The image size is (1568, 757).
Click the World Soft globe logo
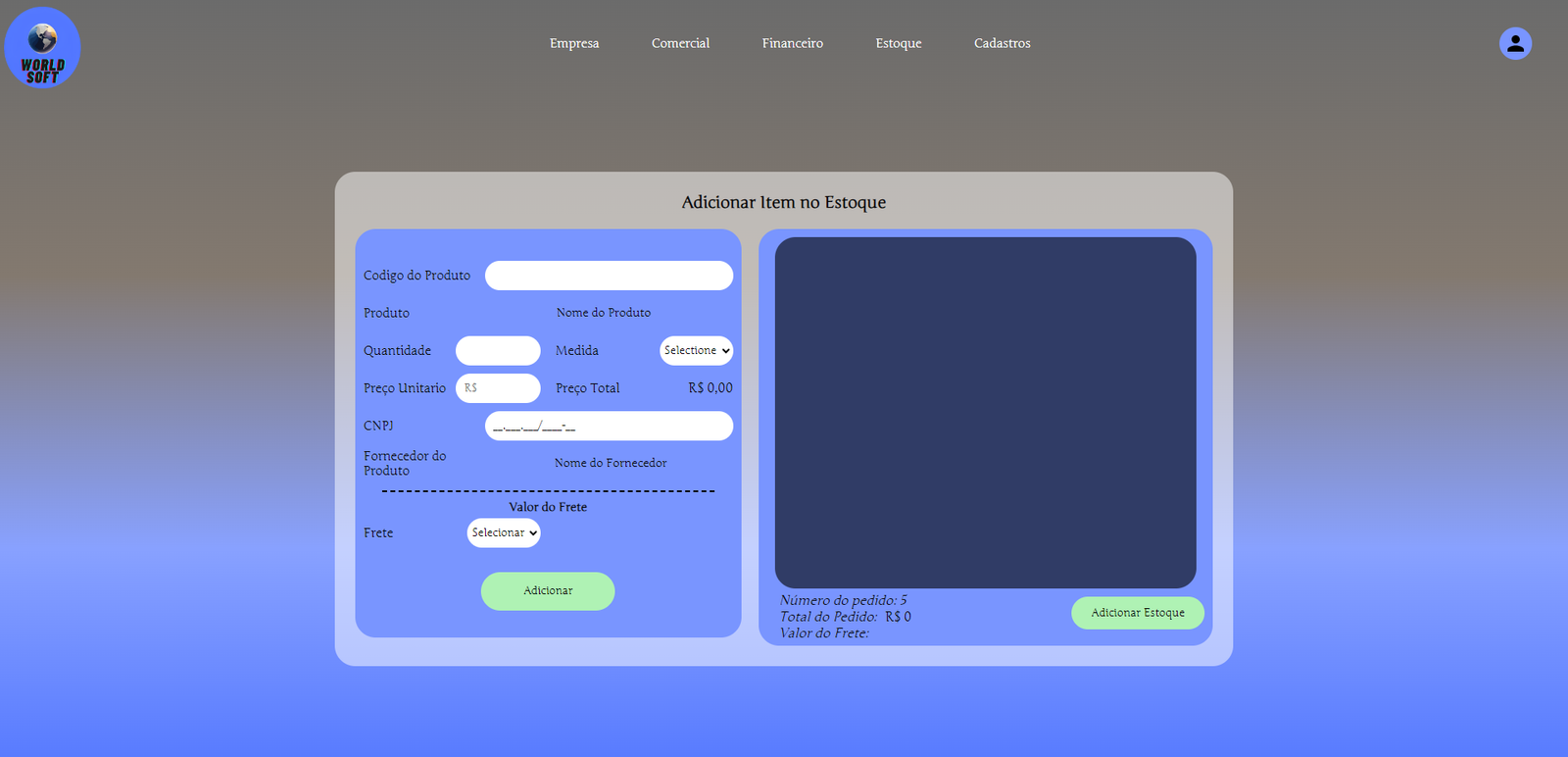(42, 47)
